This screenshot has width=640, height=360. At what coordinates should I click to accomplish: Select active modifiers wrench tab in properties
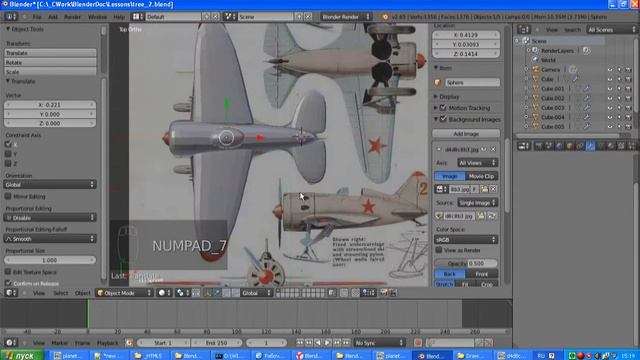(590, 146)
